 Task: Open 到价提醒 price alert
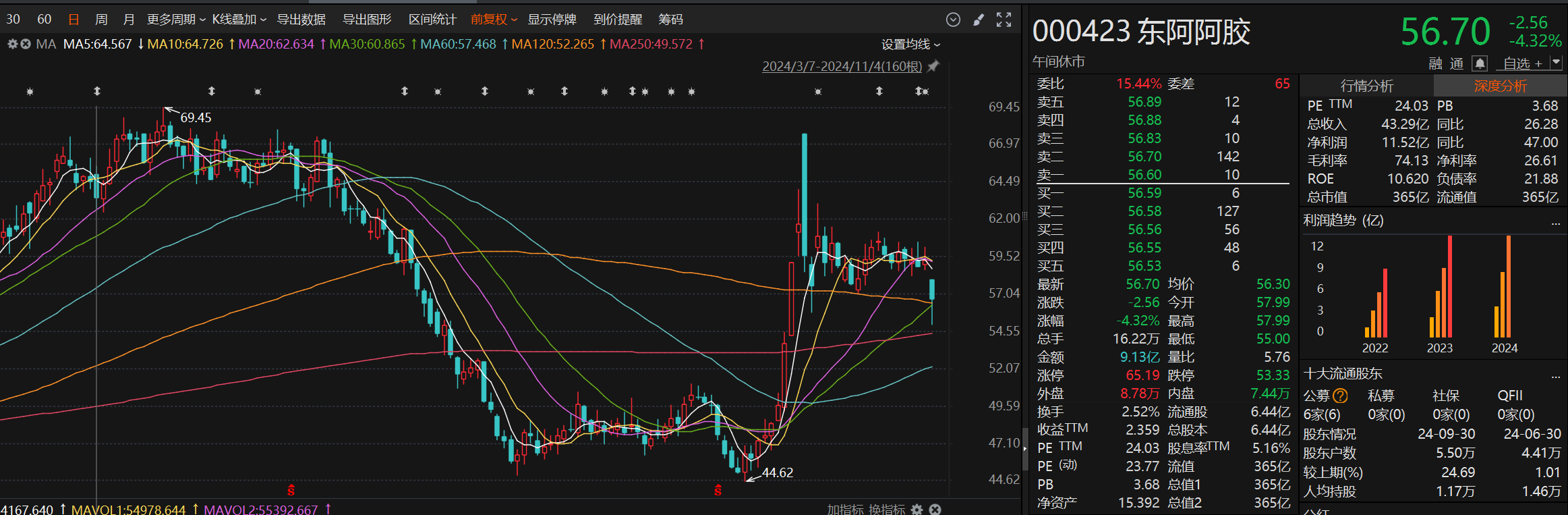click(x=618, y=20)
